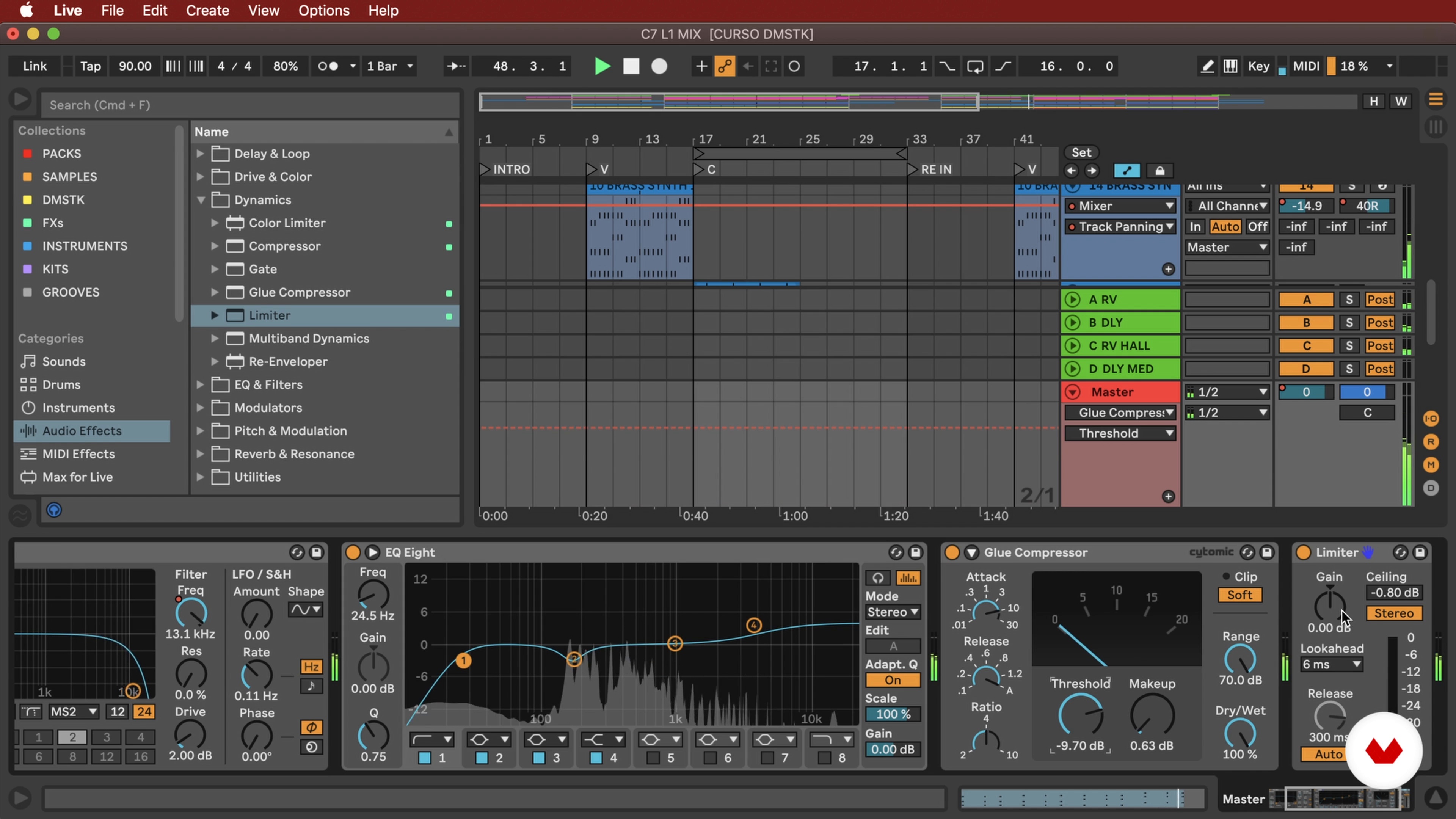Toggle the browser show/hide triangle

pyautogui.click(x=20, y=100)
